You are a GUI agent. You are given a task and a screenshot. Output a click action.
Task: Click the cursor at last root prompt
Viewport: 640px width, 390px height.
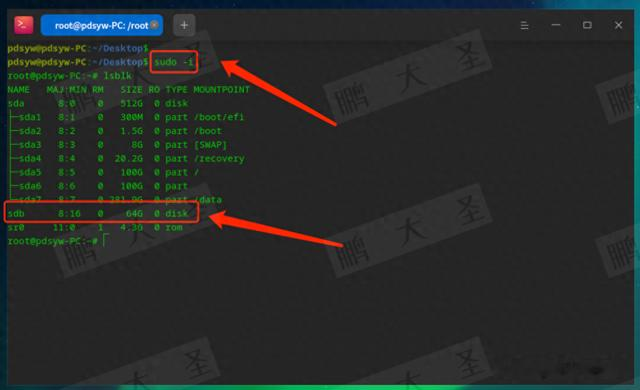pos(105,241)
